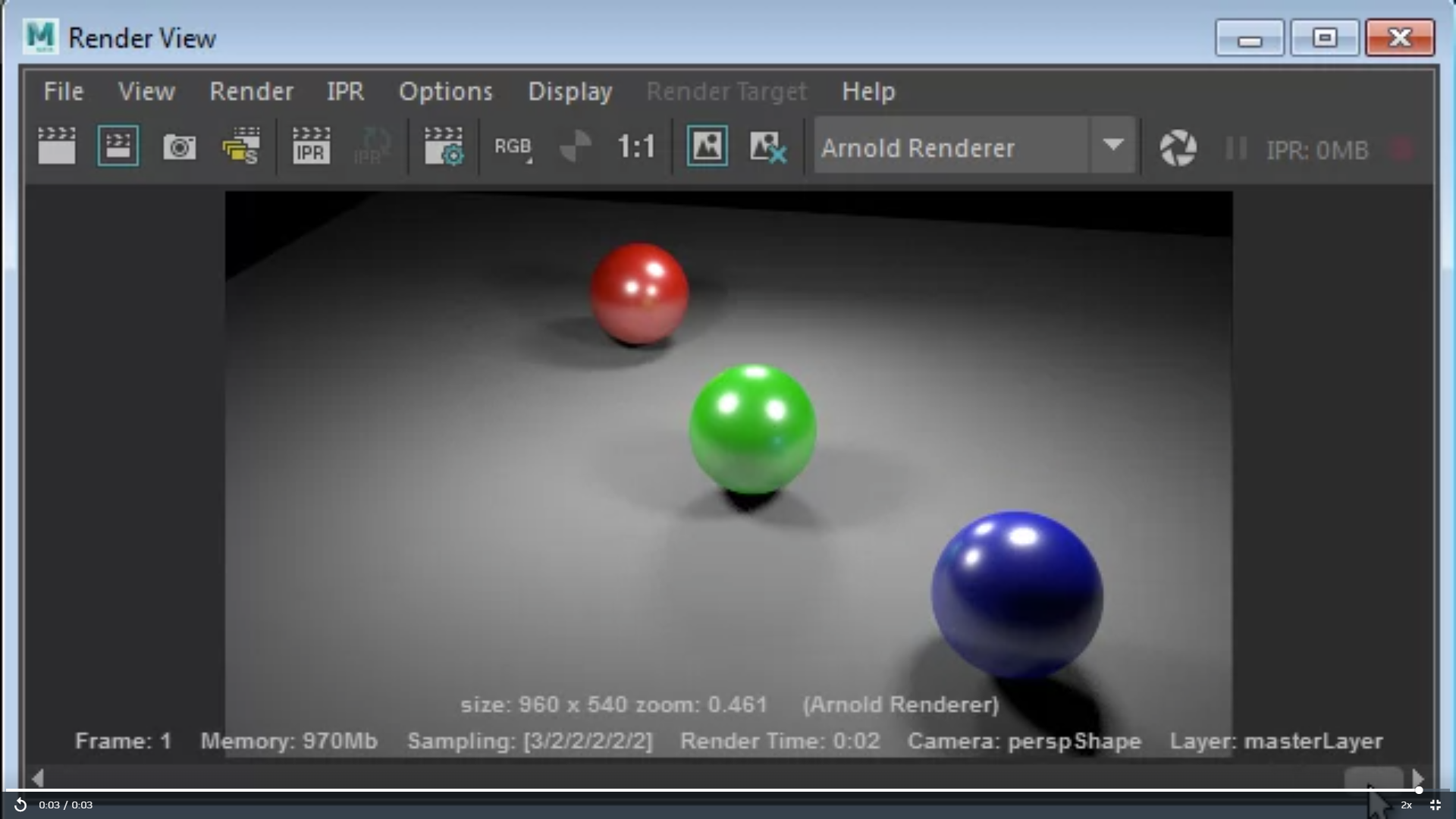The height and width of the screenshot is (819, 1456).
Task: Toggle the 1:1 real size view
Action: pyautogui.click(x=635, y=146)
